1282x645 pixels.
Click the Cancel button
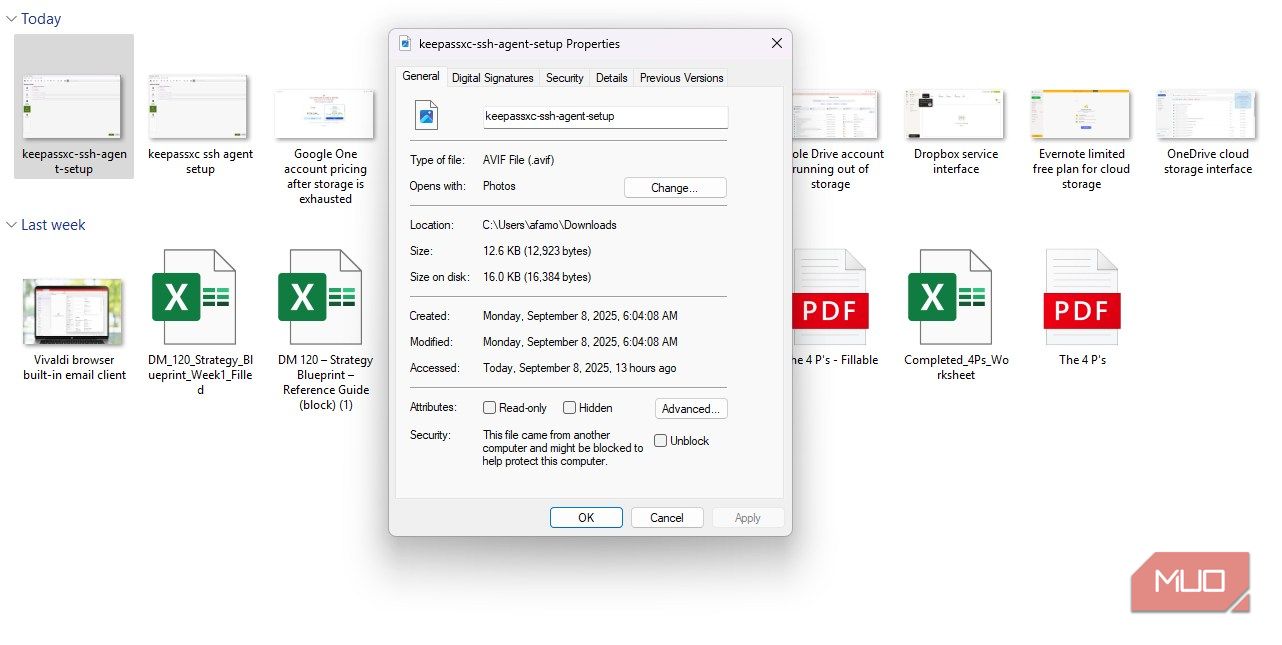(x=667, y=518)
